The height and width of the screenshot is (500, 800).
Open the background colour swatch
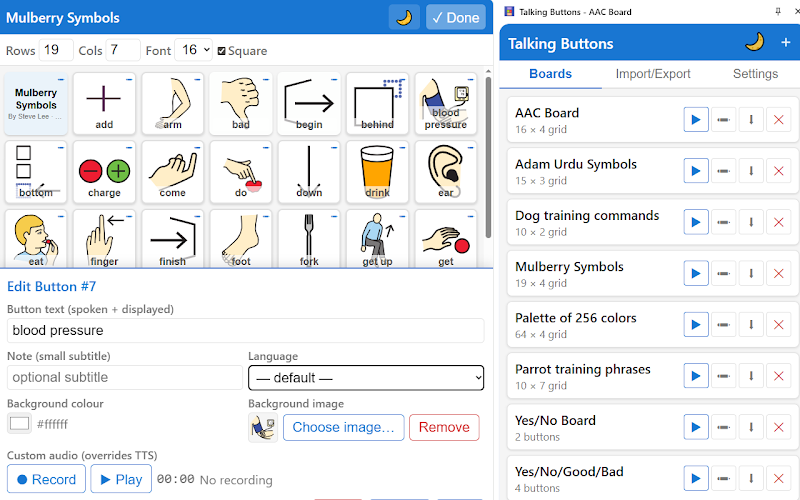(19, 423)
